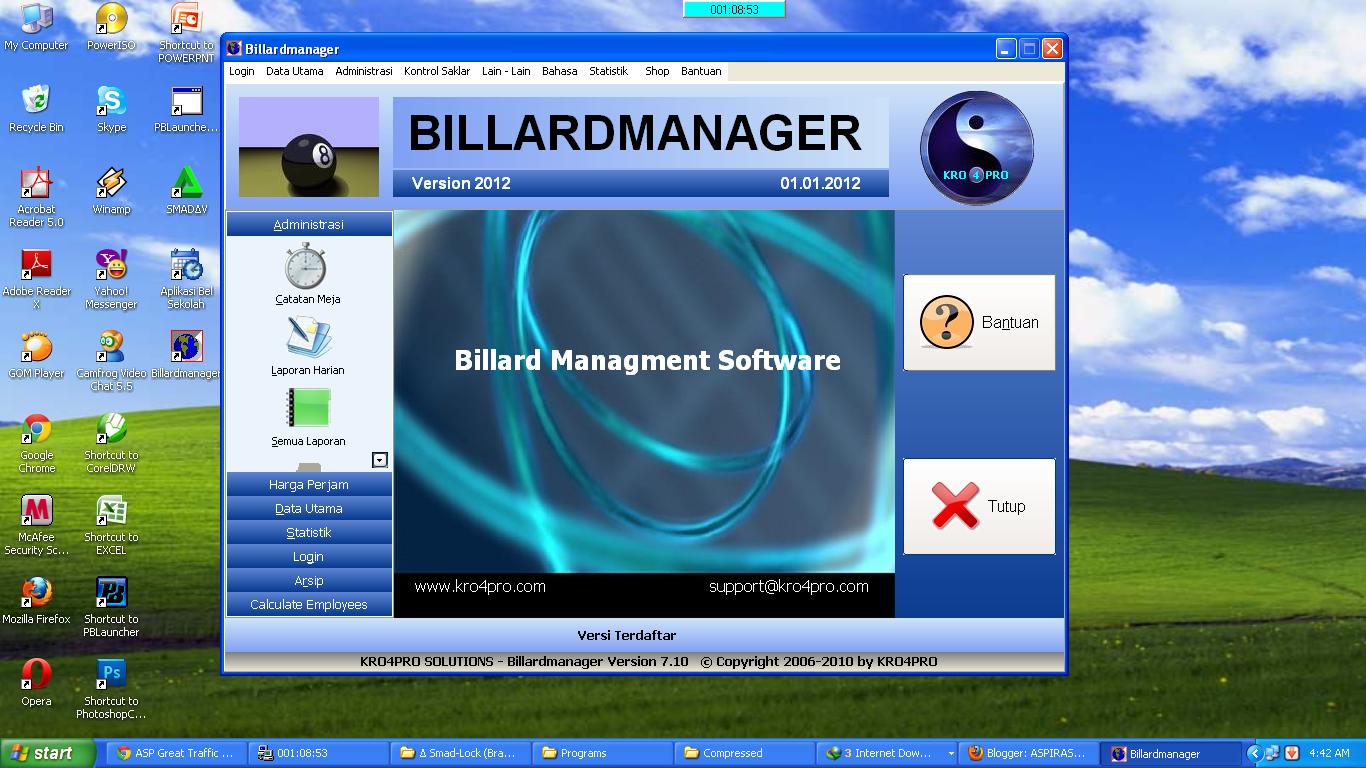Open Camfrog Video Chat 5.5 desktop icon
The image size is (1366, 768).
(111, 361)
